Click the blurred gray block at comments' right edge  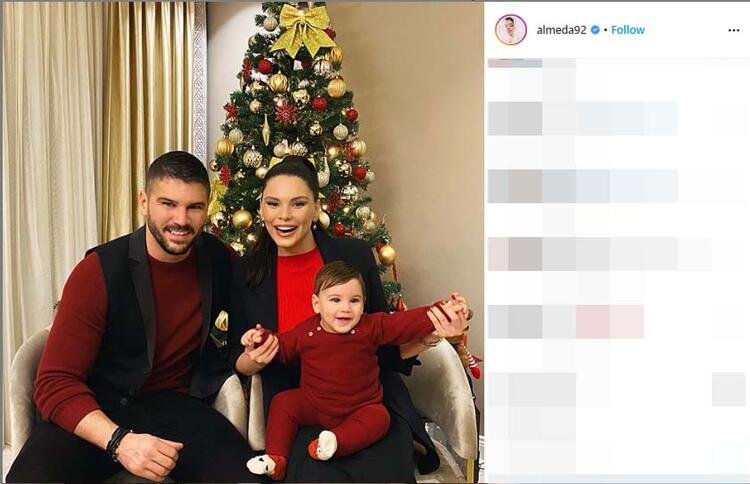pyautogui.click(x=728, y=389)
